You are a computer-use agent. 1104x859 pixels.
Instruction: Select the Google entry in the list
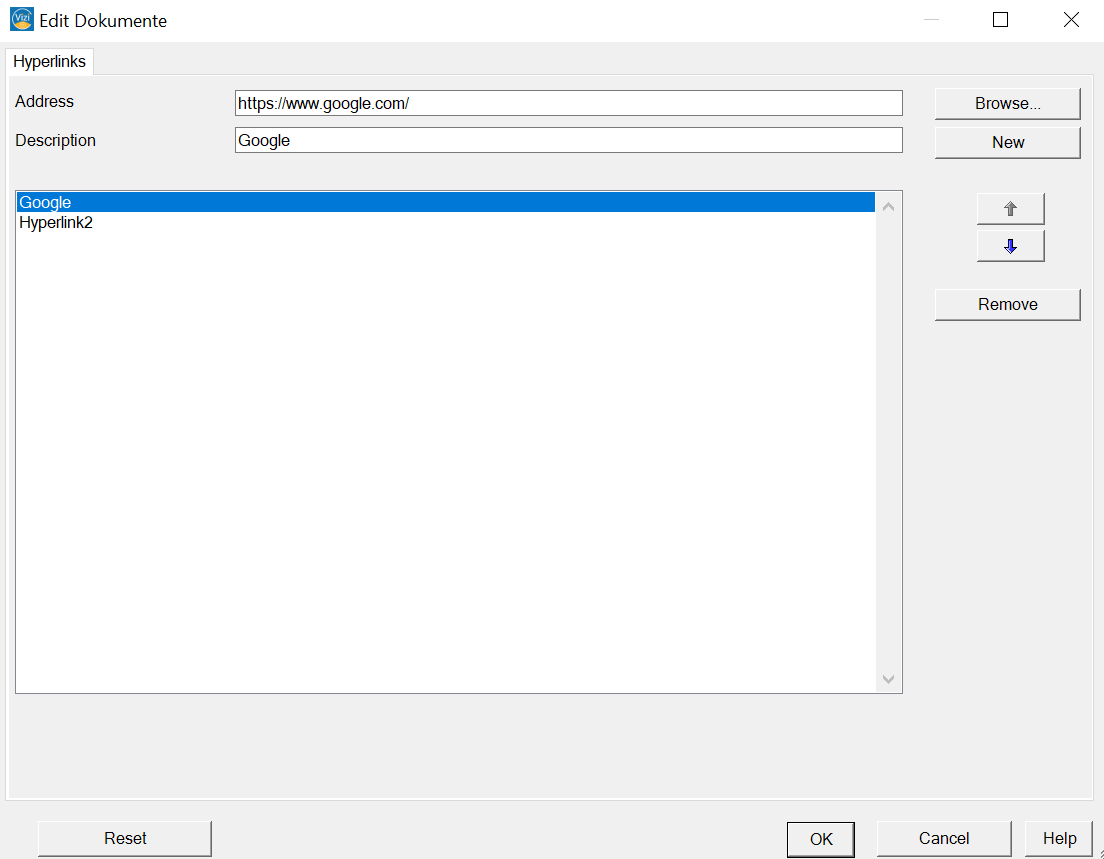pos(446,202)
